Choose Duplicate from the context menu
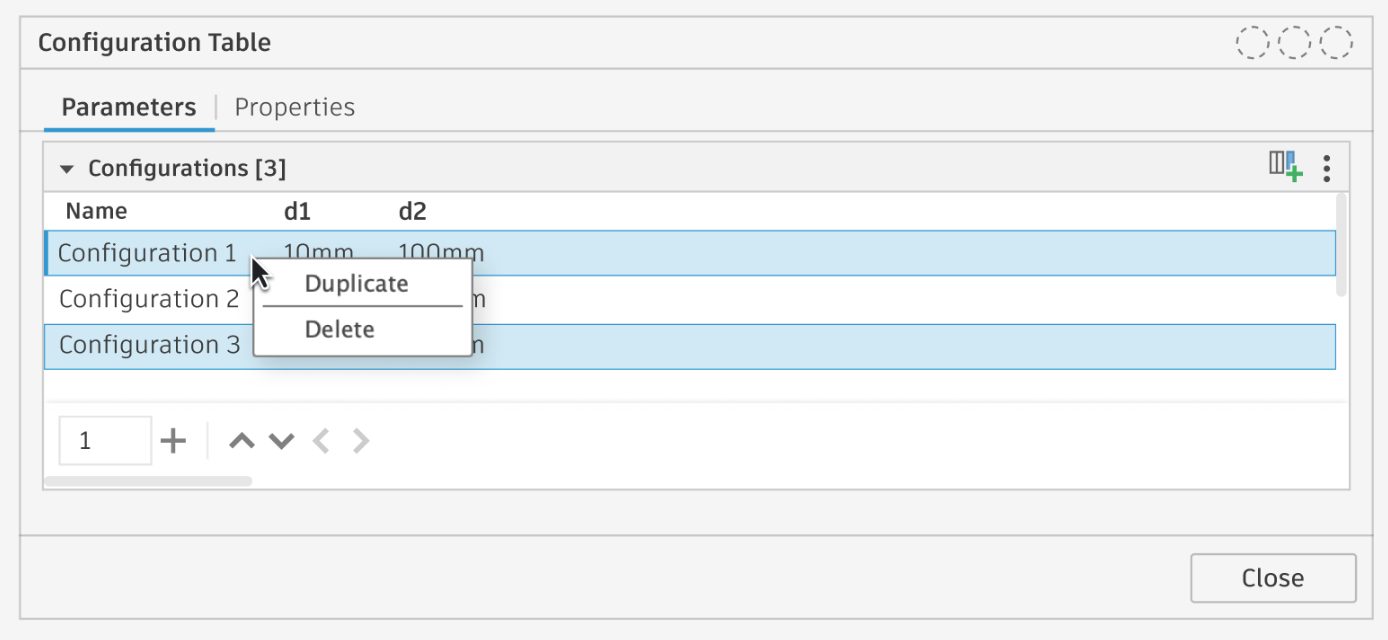This screenshot has width=1388, height=640. coord(357,283)
